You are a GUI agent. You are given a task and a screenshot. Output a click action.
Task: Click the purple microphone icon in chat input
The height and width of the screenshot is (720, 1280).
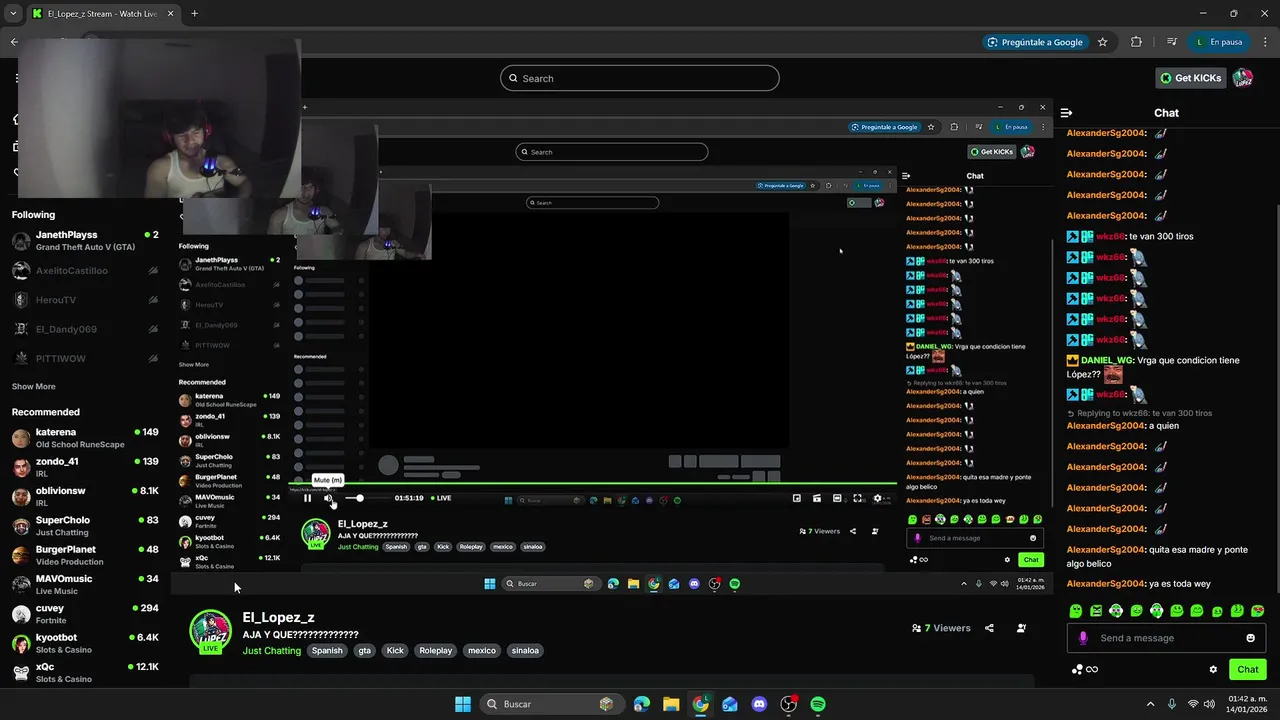(x=1083, y=638)
